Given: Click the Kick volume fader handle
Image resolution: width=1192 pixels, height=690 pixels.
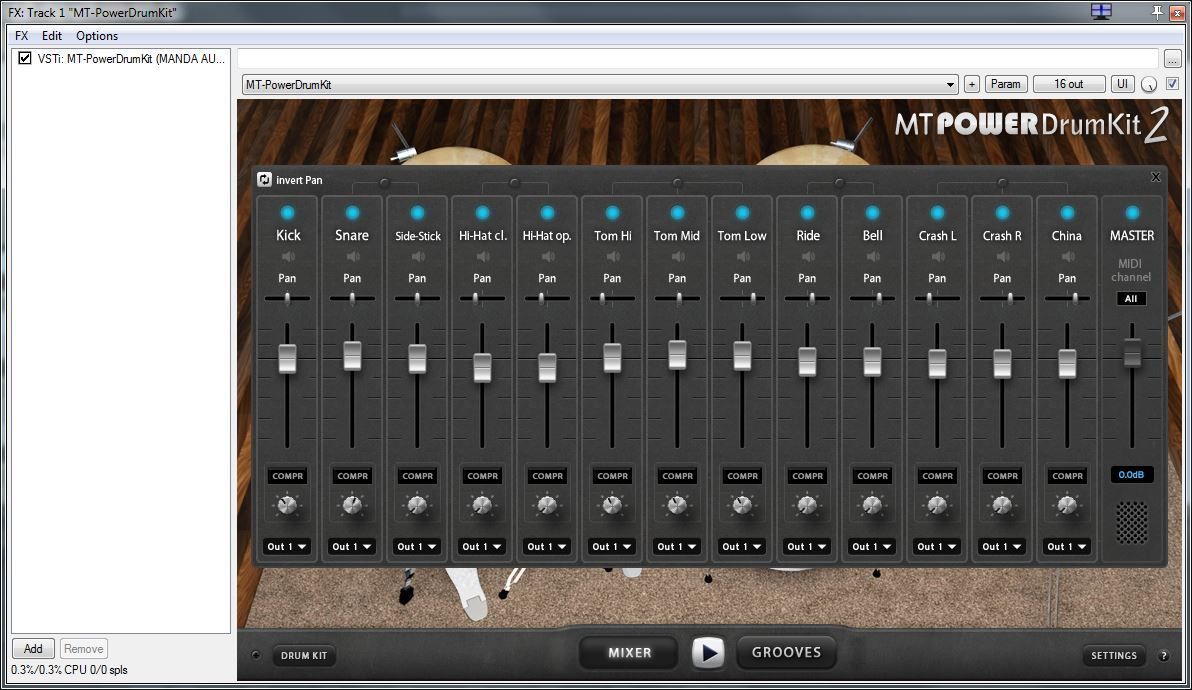Looking at the screenshot, I should coord(287,359).
